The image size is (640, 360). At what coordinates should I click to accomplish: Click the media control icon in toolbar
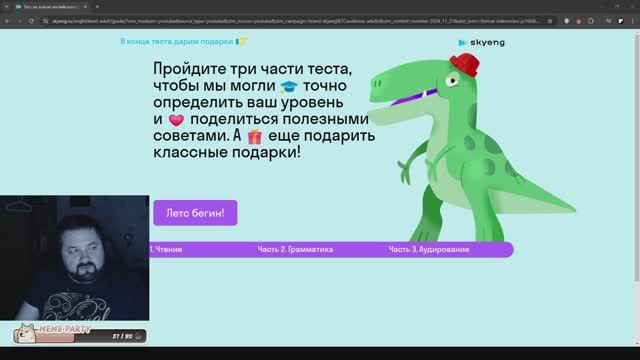(x=608, y=21)
